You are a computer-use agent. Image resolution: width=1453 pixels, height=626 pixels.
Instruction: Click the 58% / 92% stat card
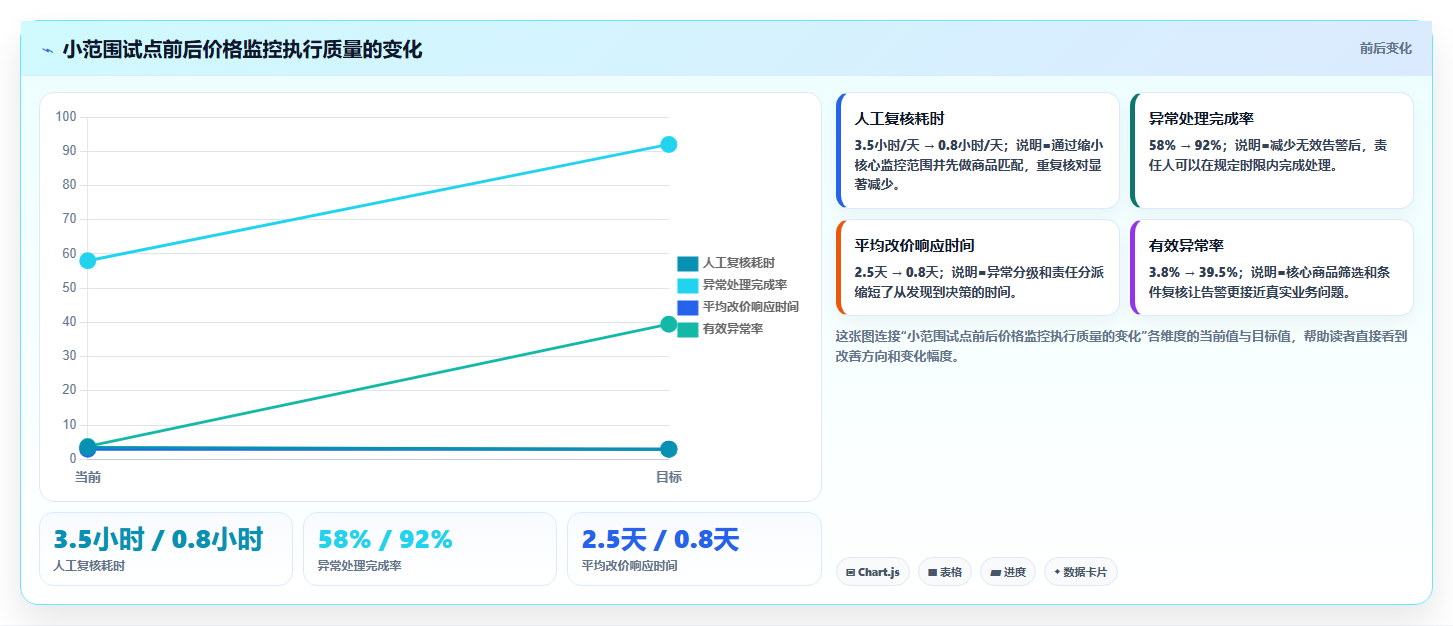pos(430,549)
